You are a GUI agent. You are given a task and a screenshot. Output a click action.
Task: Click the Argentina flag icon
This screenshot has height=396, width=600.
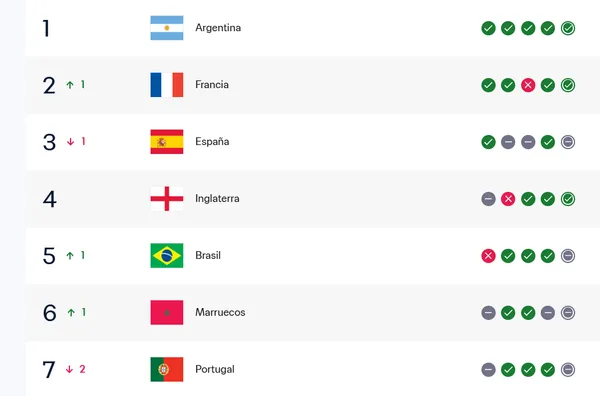[167, 28]
